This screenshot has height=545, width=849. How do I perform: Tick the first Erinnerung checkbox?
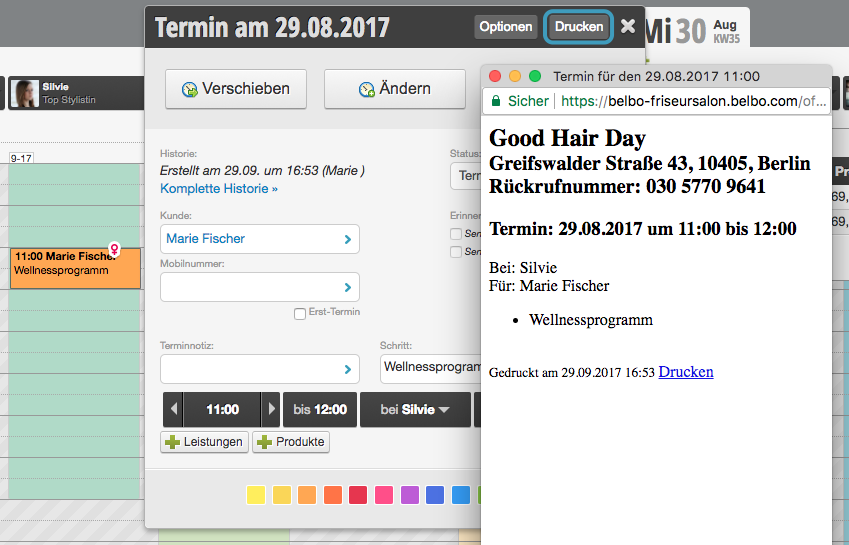(456, 233)
